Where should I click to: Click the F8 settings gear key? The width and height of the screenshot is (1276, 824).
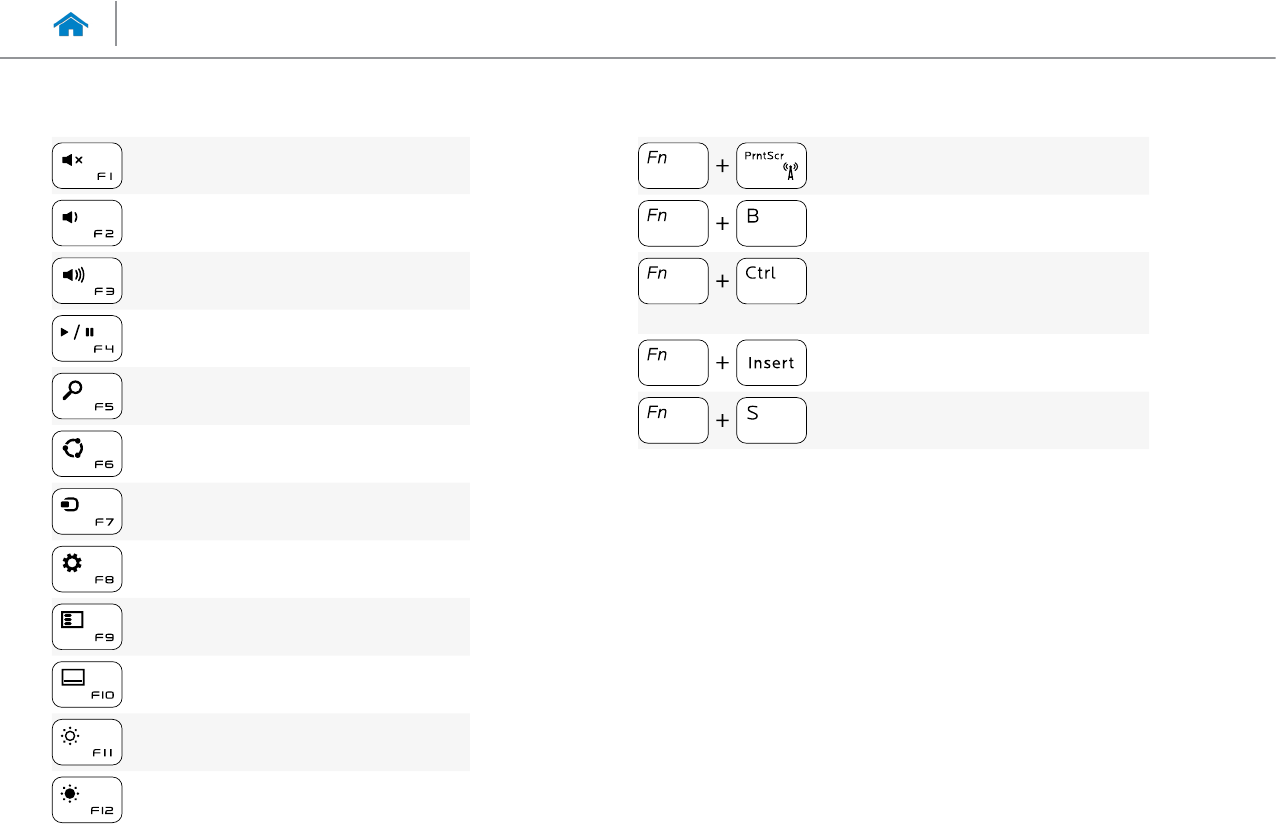point(87,569)
